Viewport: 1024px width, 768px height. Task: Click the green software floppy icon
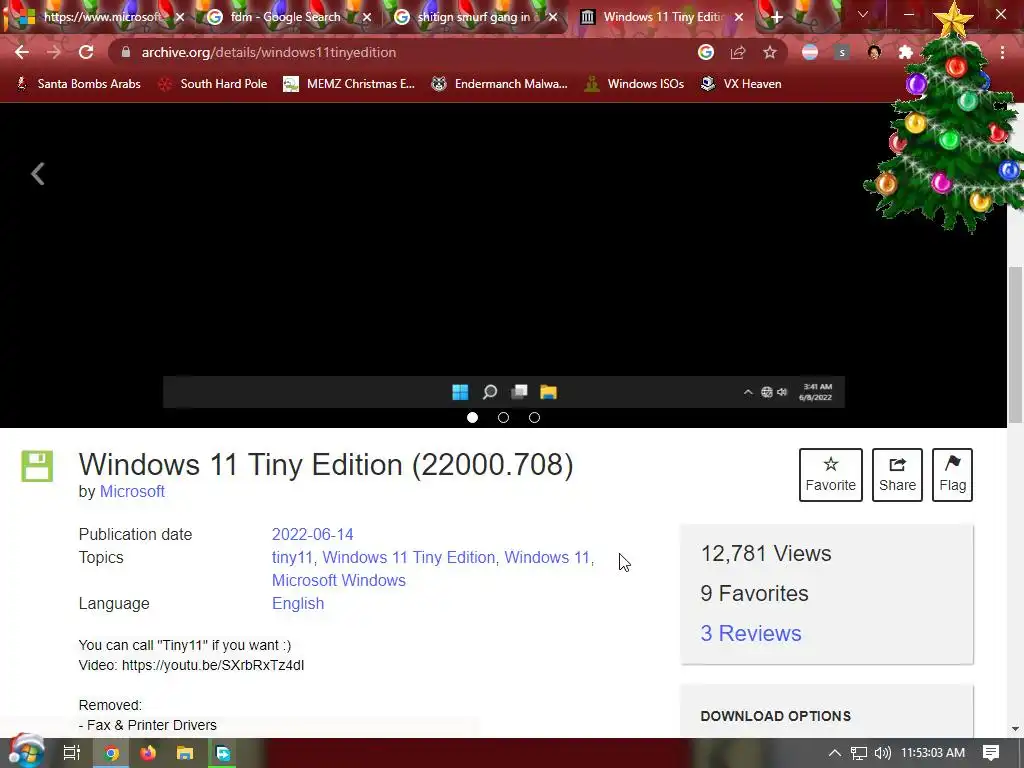coord(37,466)
